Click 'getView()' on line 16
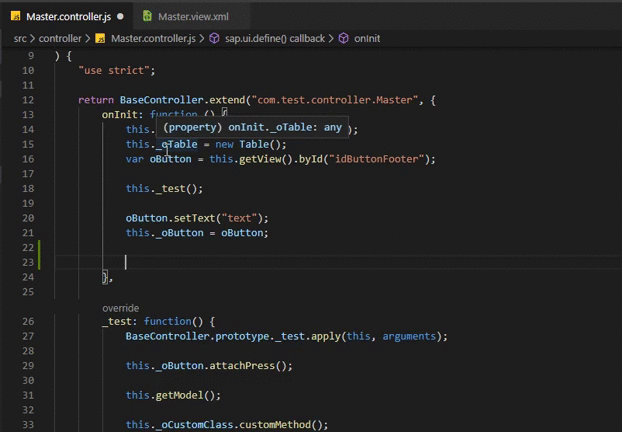The height and width of the screenshot is (432, 622). 266,159
